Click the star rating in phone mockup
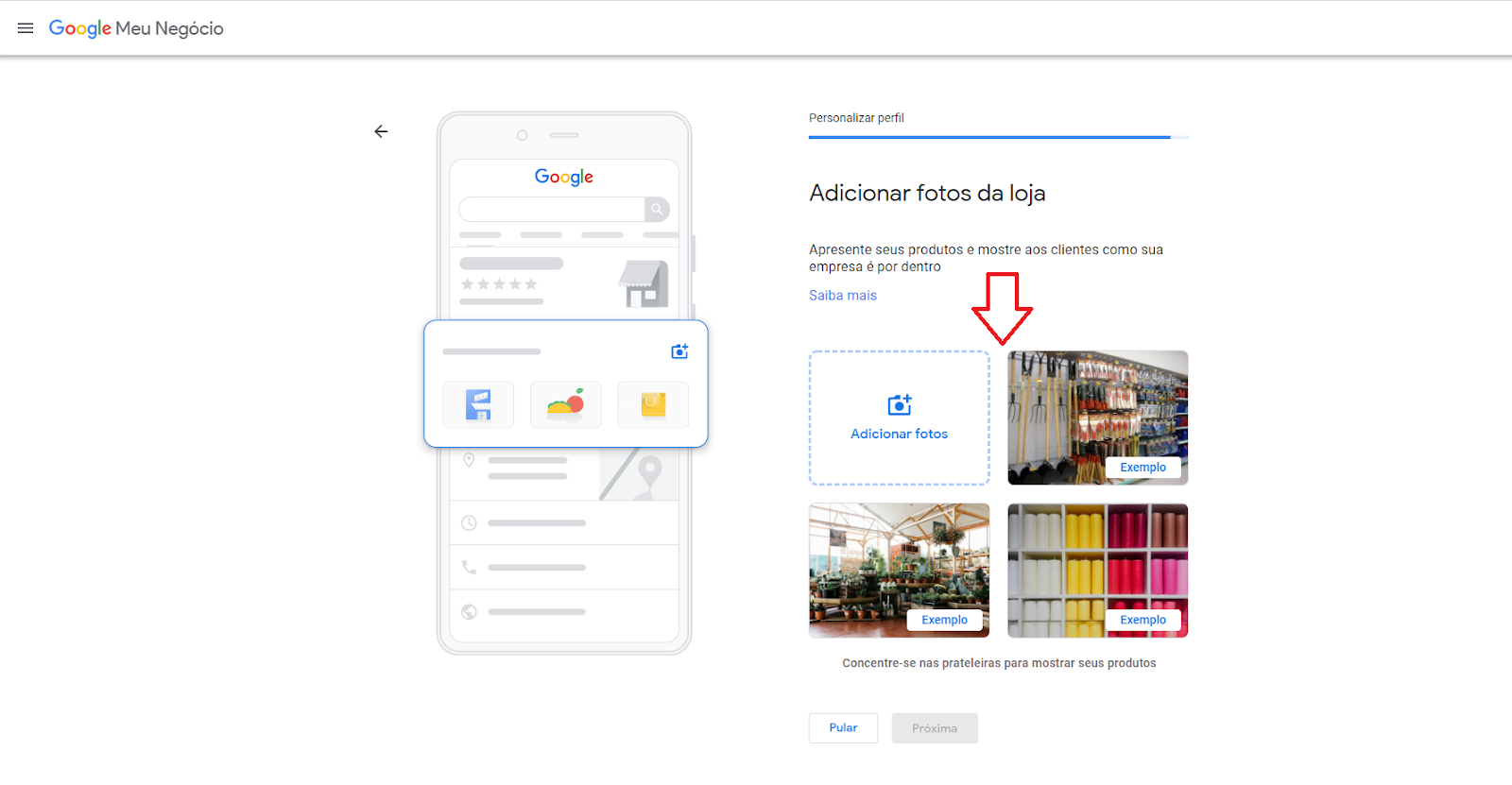Viewport: 1512px width, 785px height. click(x=499, y=283)
